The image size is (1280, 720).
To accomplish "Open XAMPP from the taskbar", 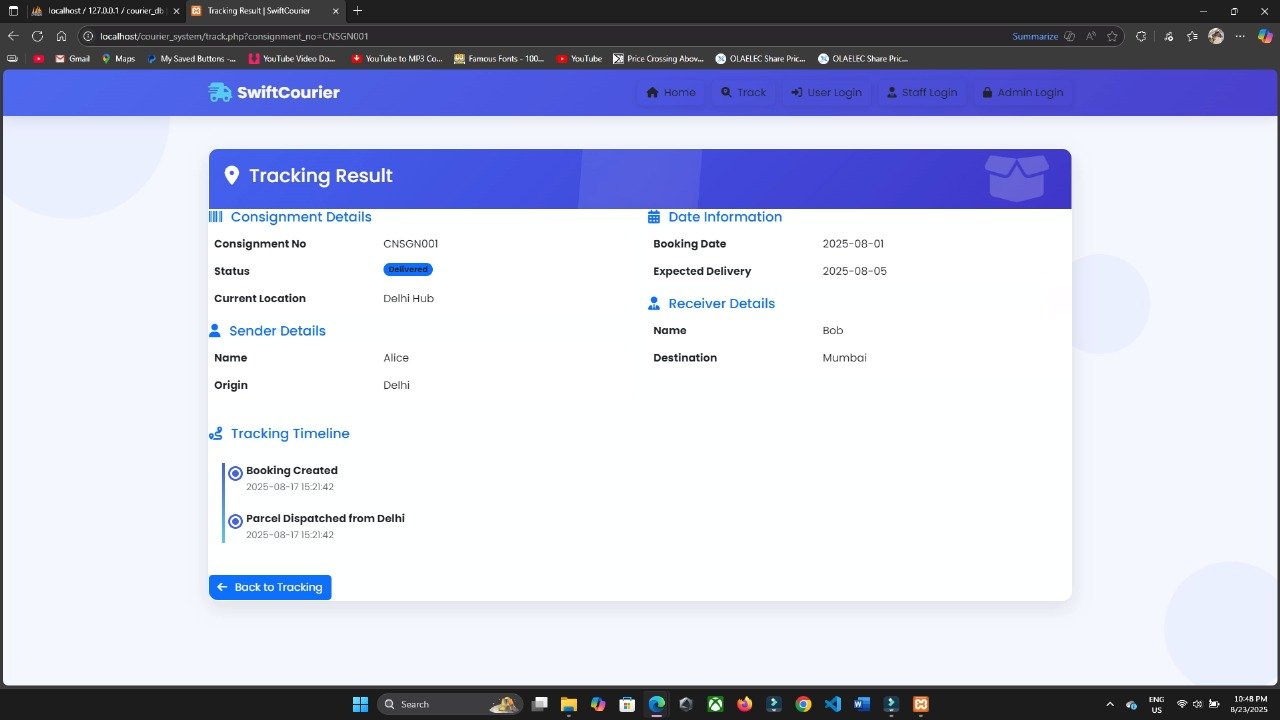I will point(921,704).
